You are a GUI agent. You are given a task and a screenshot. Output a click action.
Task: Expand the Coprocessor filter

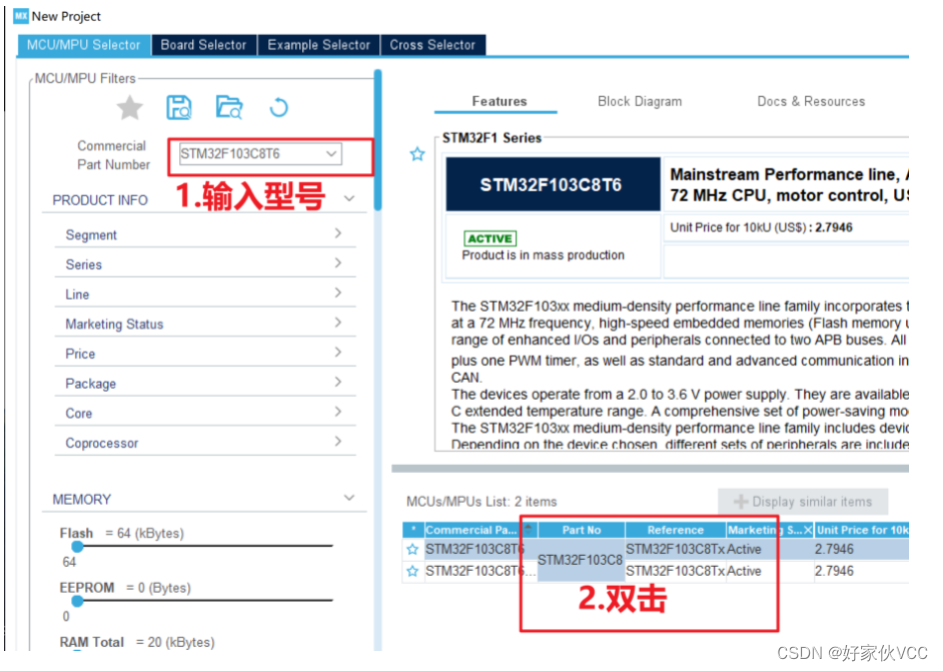coord(338,441)
